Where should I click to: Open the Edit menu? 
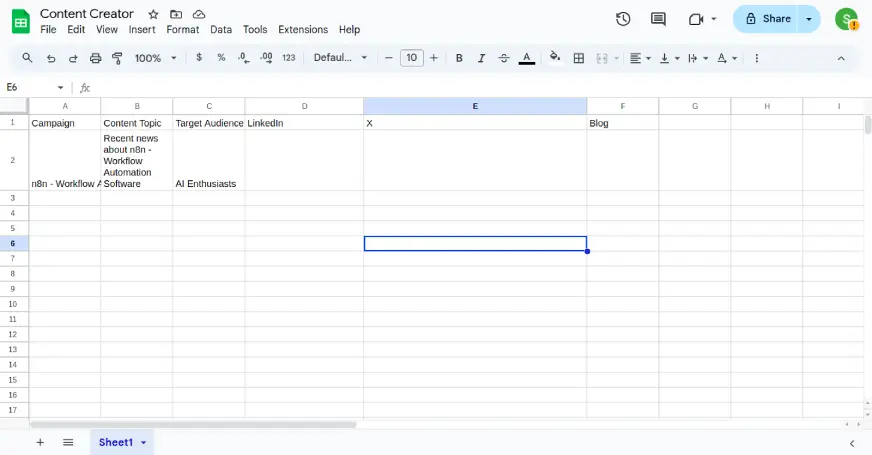coord(76,29)
